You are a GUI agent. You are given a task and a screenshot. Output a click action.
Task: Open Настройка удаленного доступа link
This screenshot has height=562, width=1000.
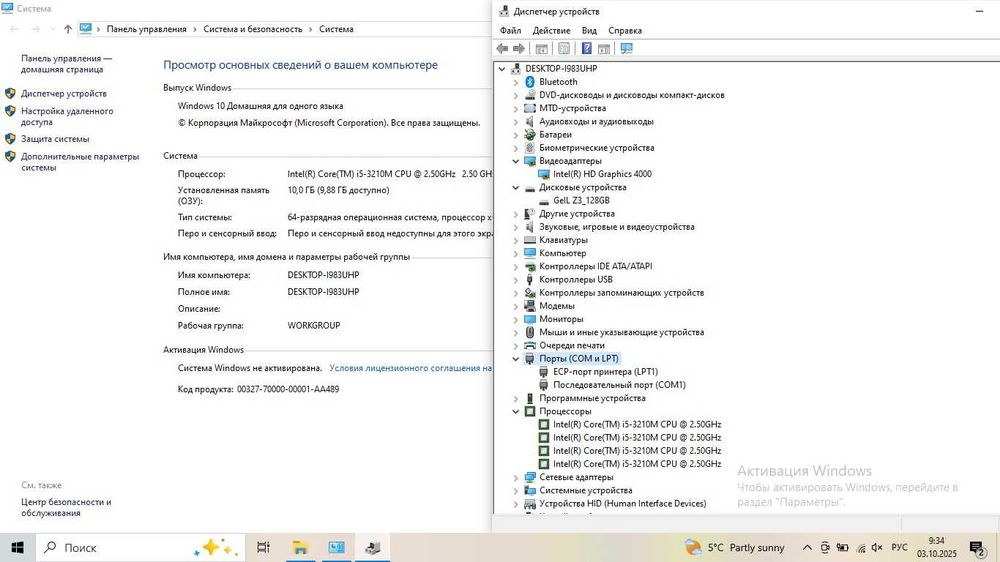(67, 116)
